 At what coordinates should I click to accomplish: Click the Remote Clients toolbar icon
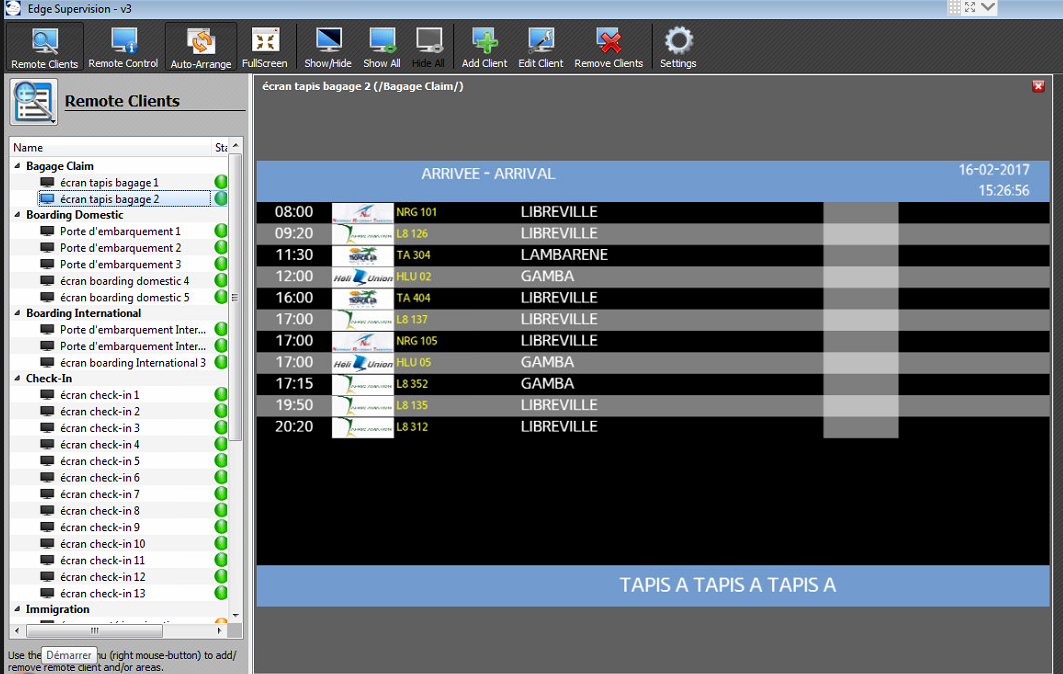pyautogui.click(x=44, y=47)
